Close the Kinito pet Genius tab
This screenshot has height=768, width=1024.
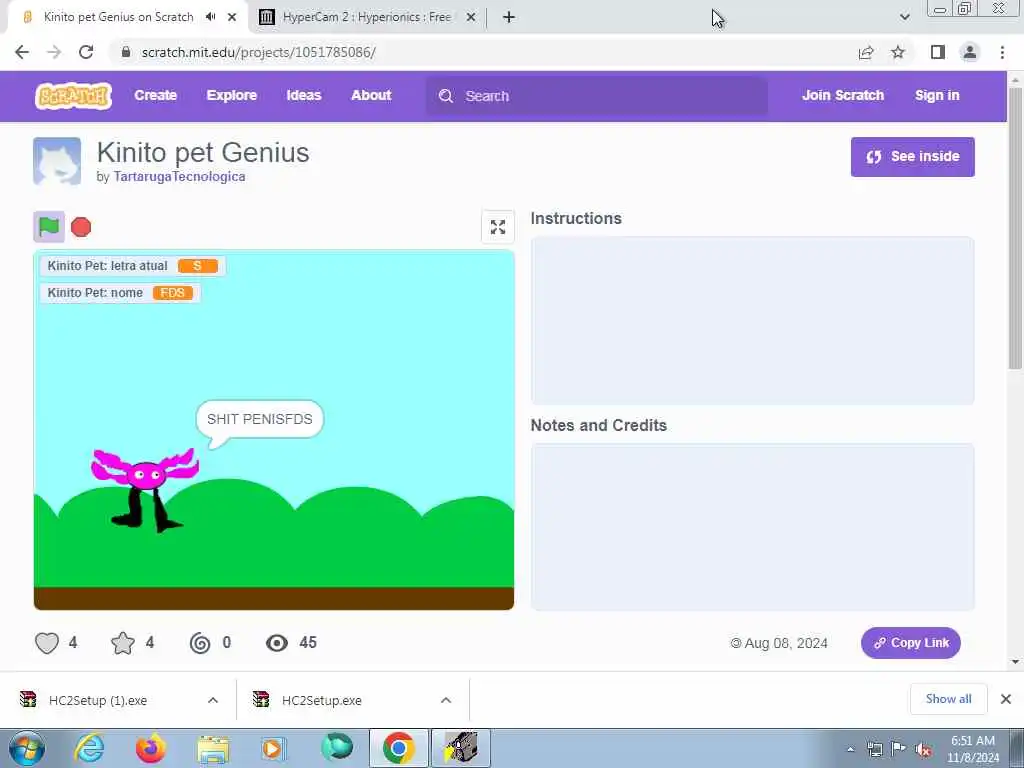232,17
